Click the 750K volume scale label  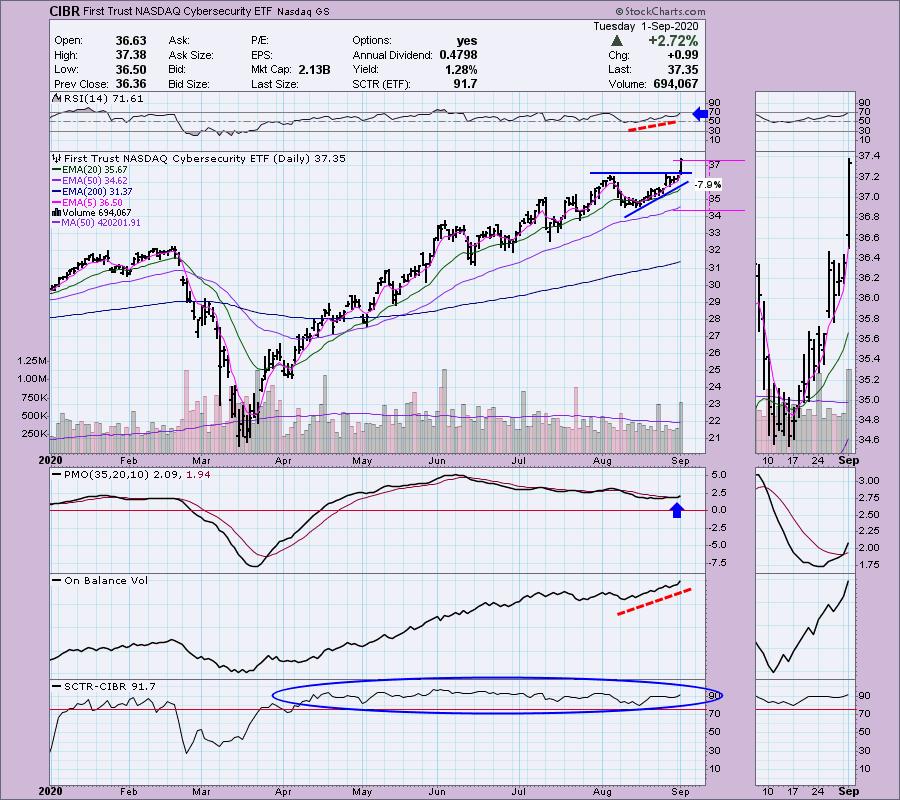[36, 397]
